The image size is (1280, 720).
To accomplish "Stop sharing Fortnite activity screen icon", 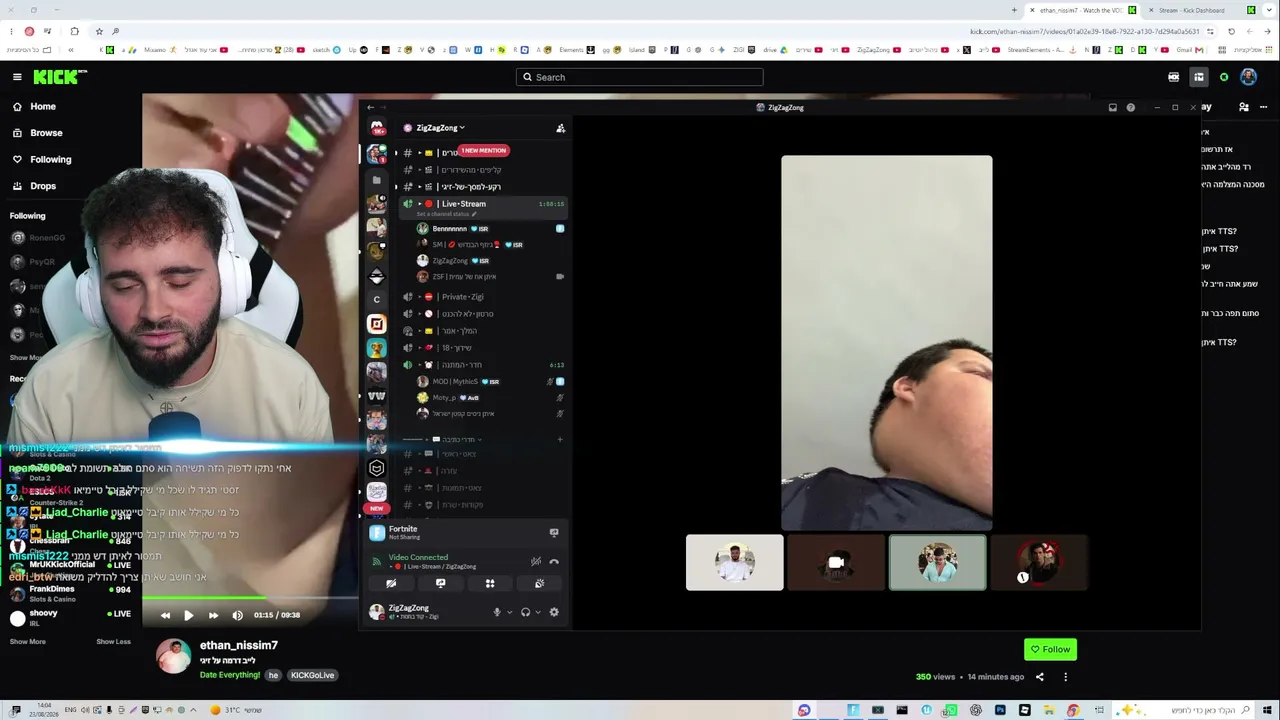I will point(554,533).
